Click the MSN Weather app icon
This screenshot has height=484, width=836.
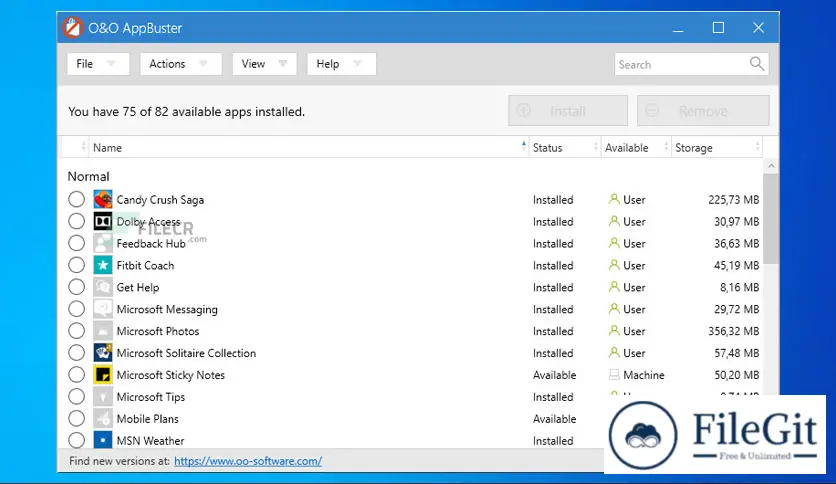(103, 440)
